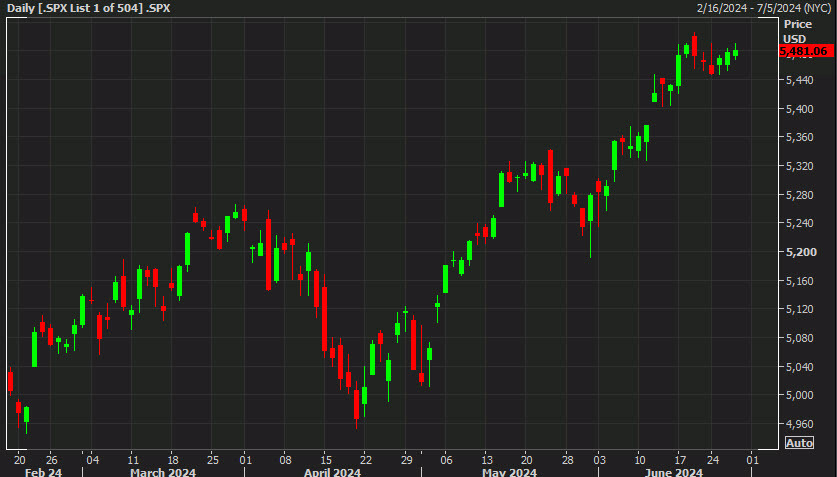Image resolution: width=837 pixels, height=477 pixels.
Task: Select the 5,280 price axis label
Action: click(800, 195)
